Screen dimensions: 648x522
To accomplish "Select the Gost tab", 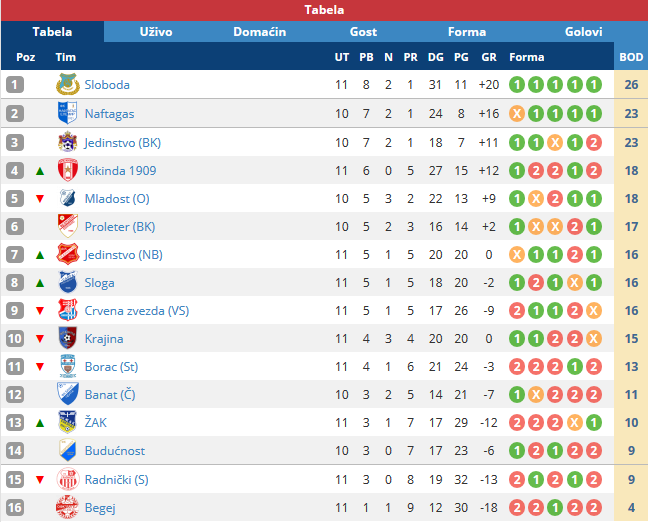I will coord(363,32).
